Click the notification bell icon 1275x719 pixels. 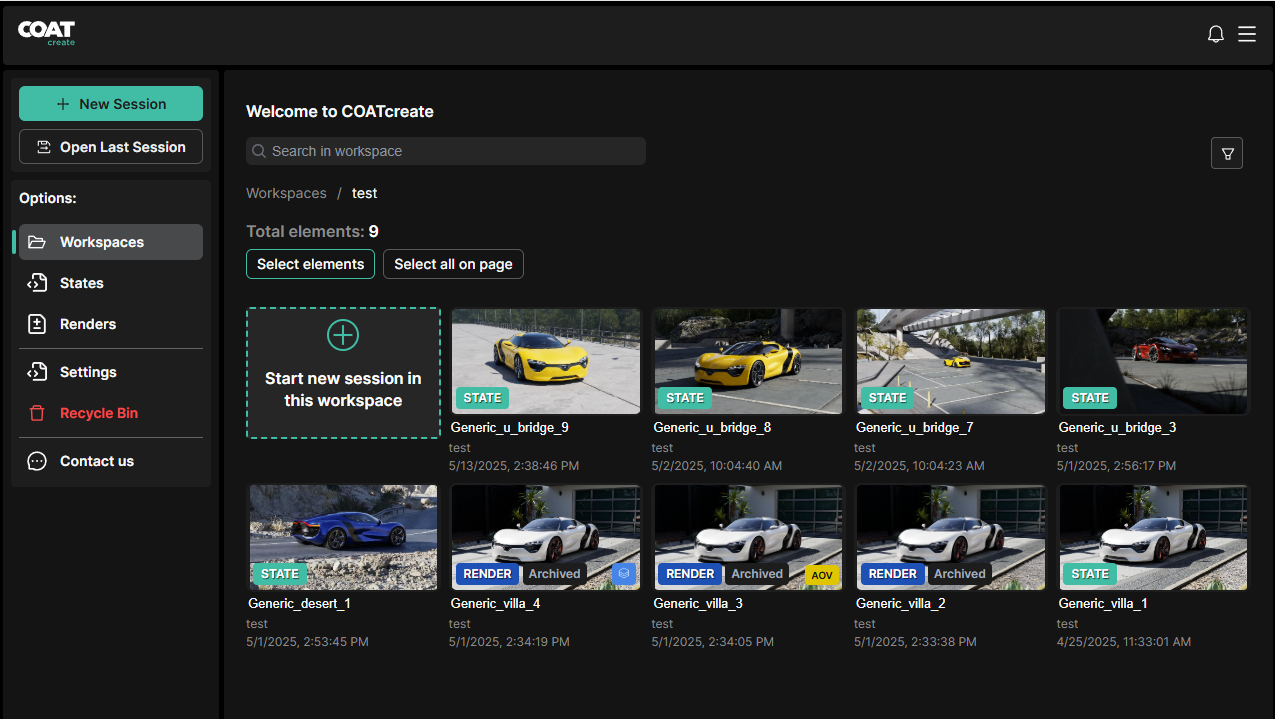(x=1216, y=34)
